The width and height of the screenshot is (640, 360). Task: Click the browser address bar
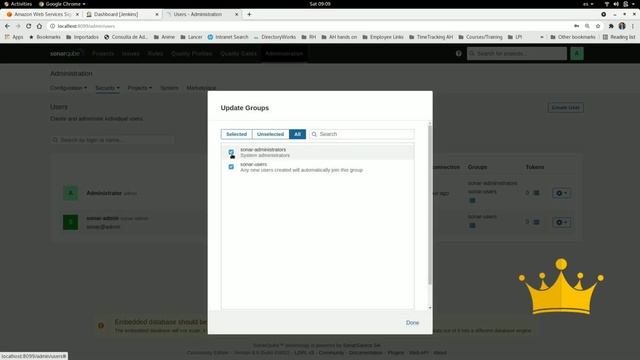310,26
